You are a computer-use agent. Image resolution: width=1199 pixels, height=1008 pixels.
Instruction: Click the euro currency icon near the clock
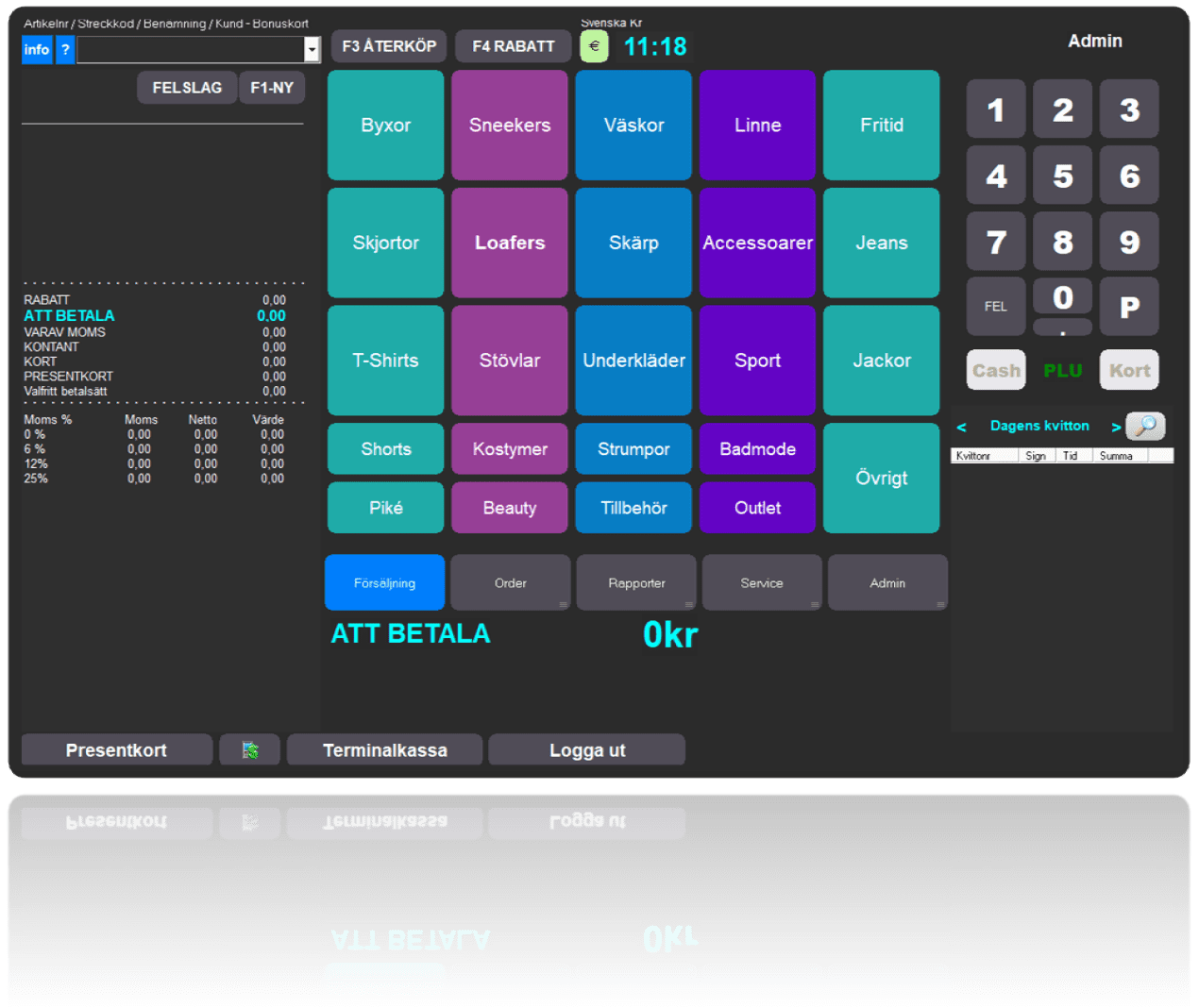(594, 44)
